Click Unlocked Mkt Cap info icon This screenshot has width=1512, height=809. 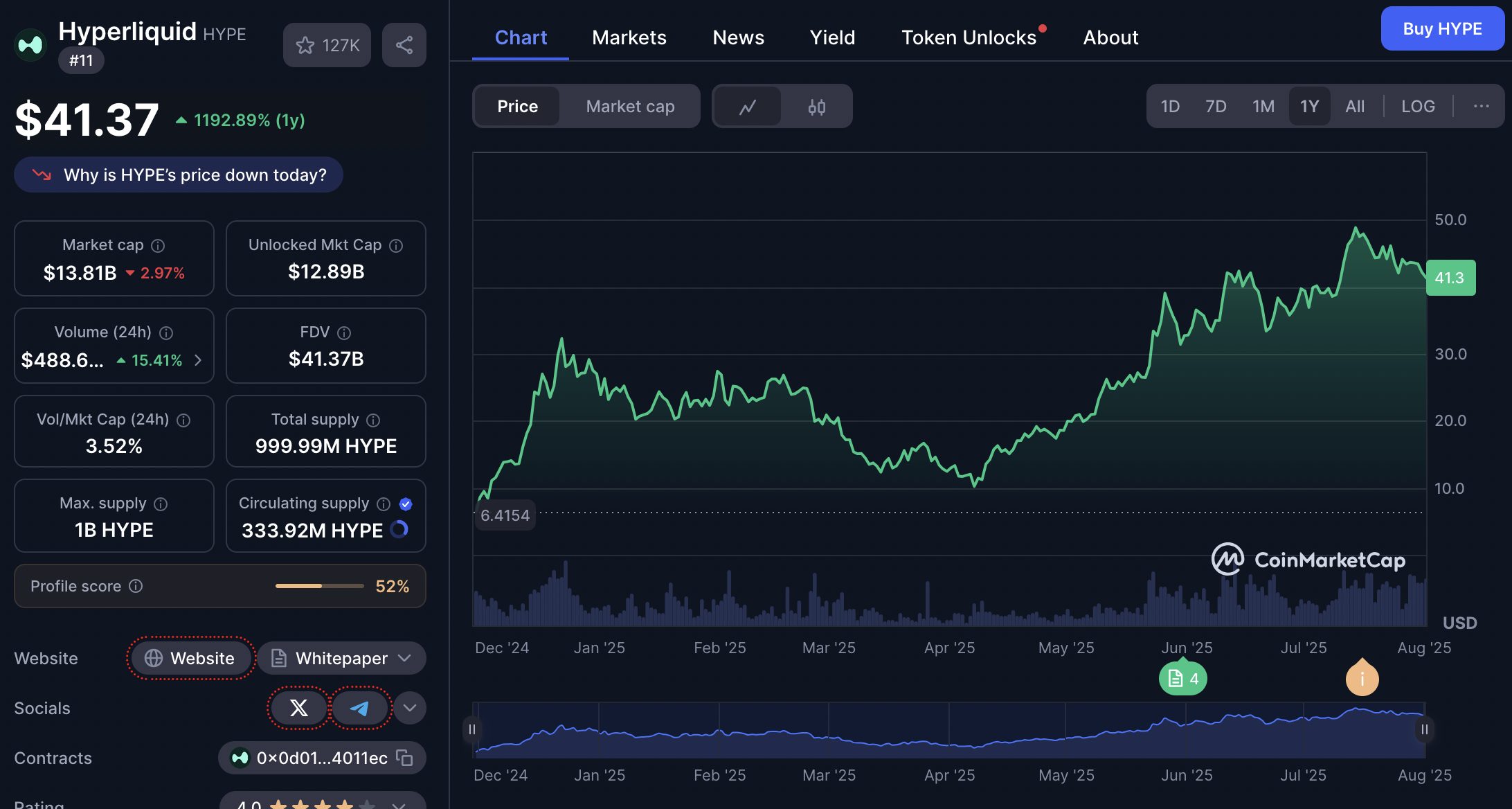pos(396,246)
